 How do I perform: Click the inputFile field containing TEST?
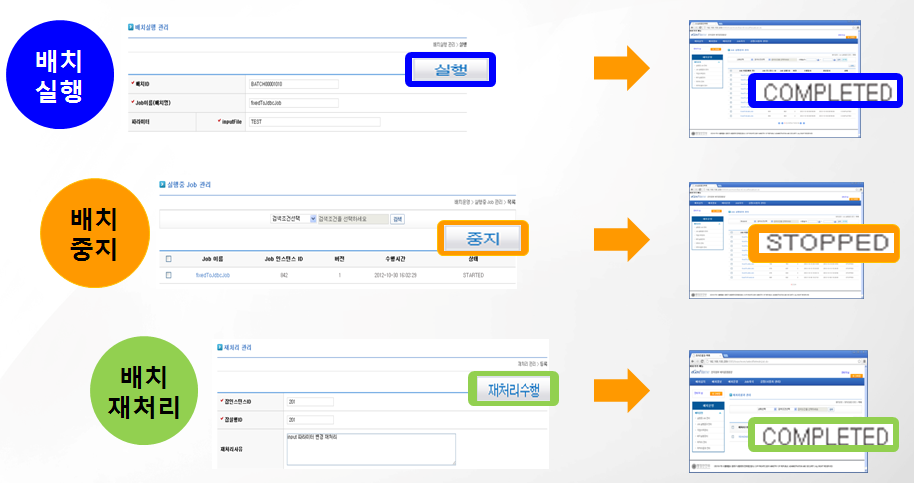314,122
